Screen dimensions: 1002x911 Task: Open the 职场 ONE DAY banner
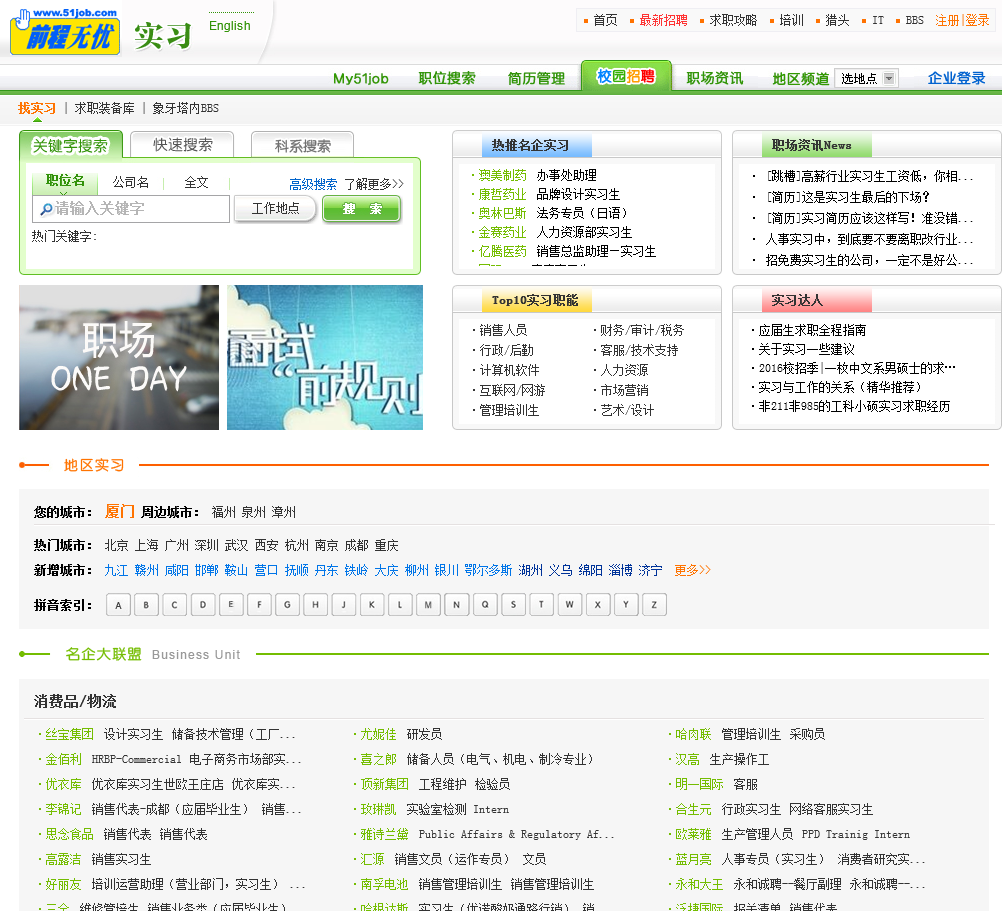click(119, 358)
